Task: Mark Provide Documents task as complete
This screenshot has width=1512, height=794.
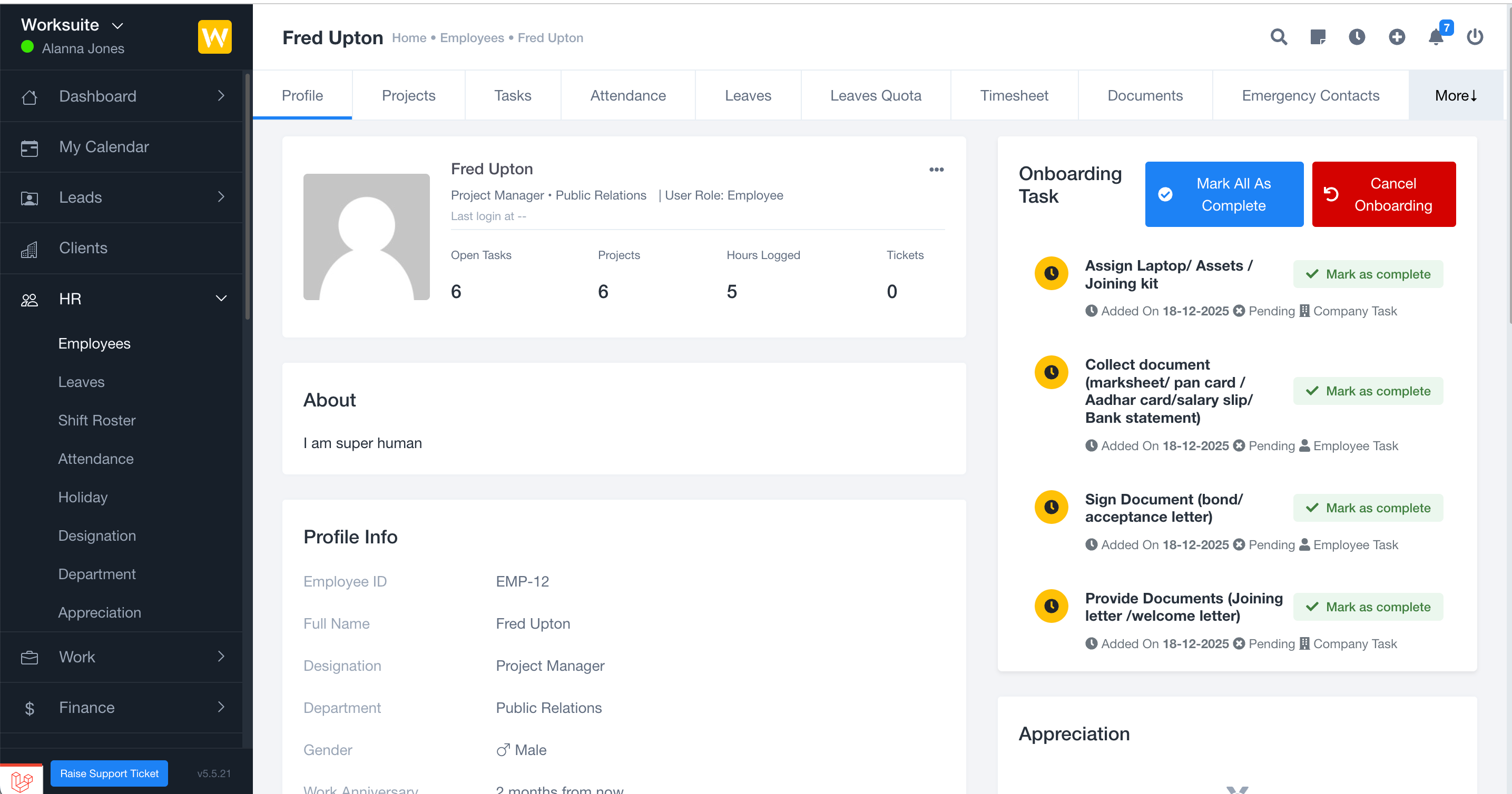Action: coord(1368,607)
